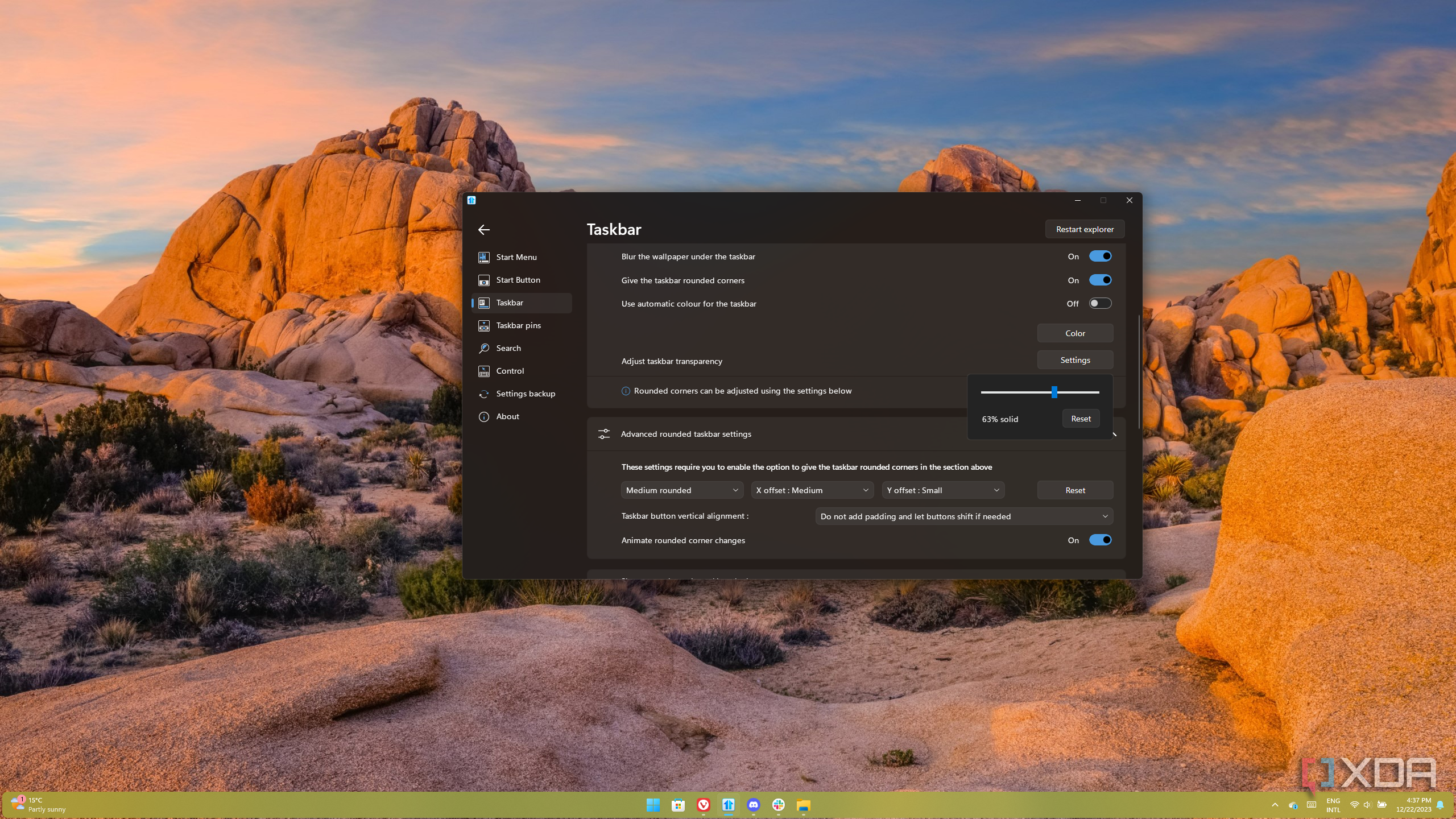Open Windows Start from the taskbar
Screen dimensions: 1456x819
pyautogui.click(x=653, y=805)
